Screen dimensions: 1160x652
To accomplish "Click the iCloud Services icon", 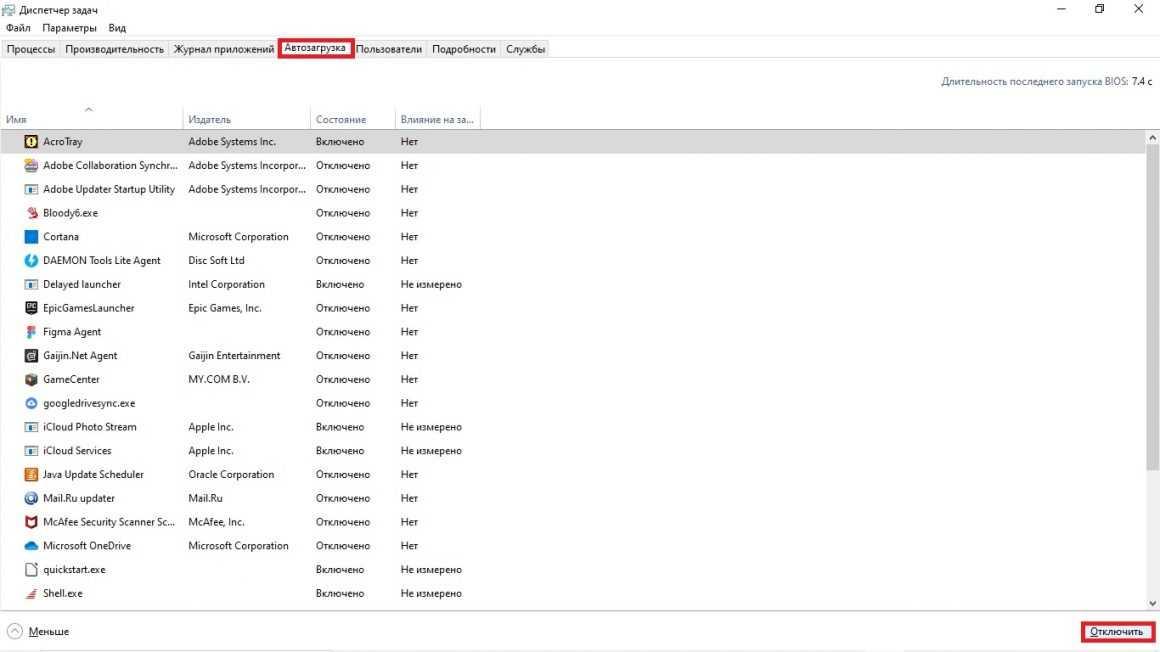I will 31,450.
